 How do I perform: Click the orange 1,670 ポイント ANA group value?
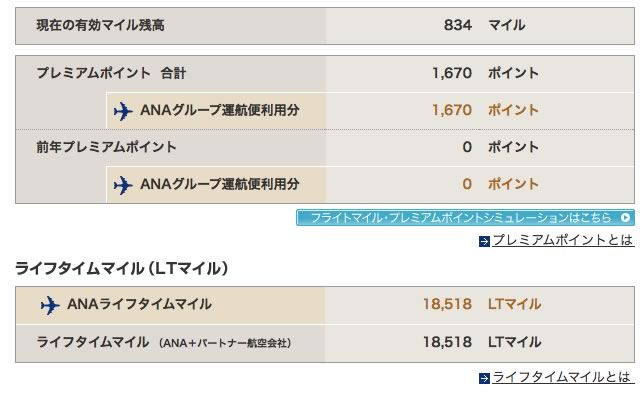coord(485,110)
